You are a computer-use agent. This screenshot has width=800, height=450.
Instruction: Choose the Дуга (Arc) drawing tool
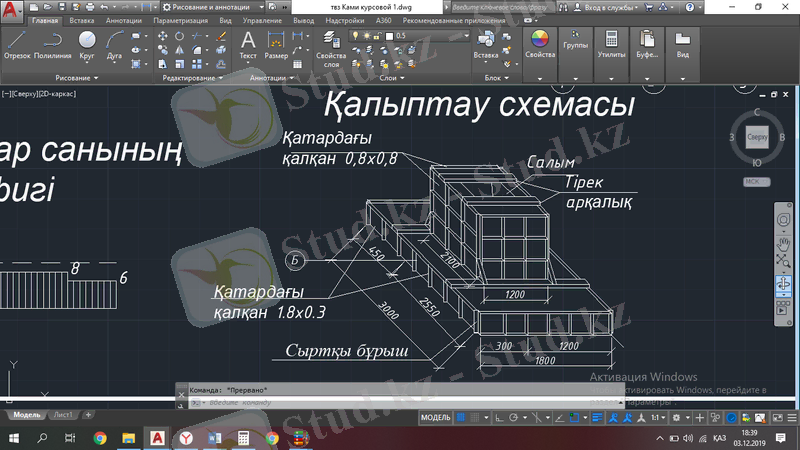(x=114, y=43)
